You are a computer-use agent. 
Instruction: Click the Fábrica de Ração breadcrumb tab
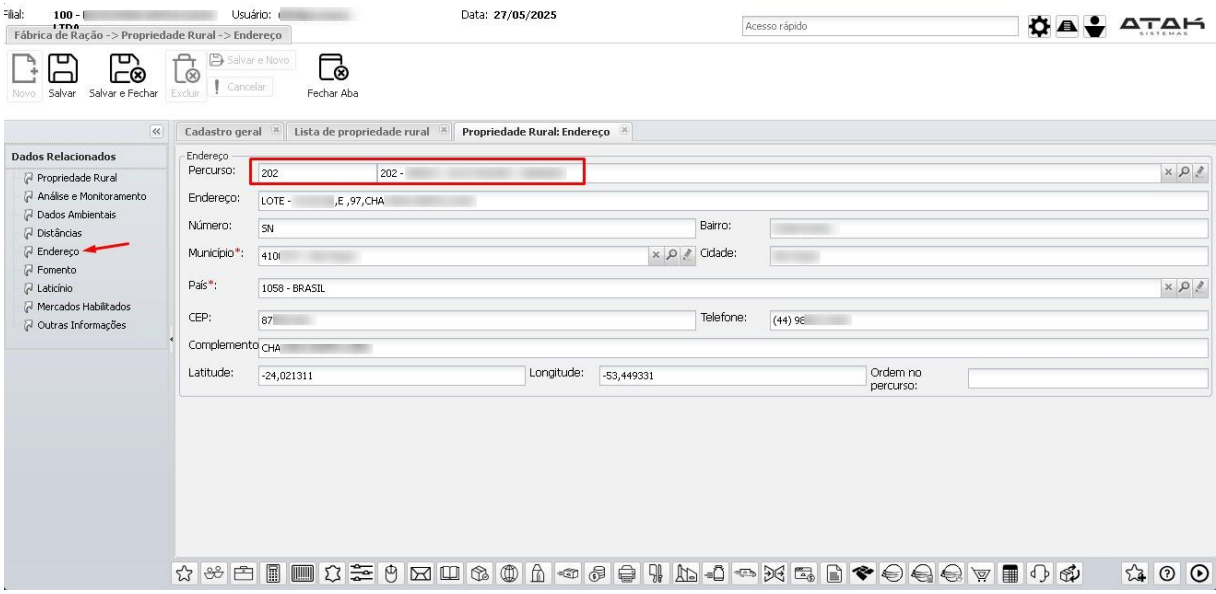[x=150, y=34]
